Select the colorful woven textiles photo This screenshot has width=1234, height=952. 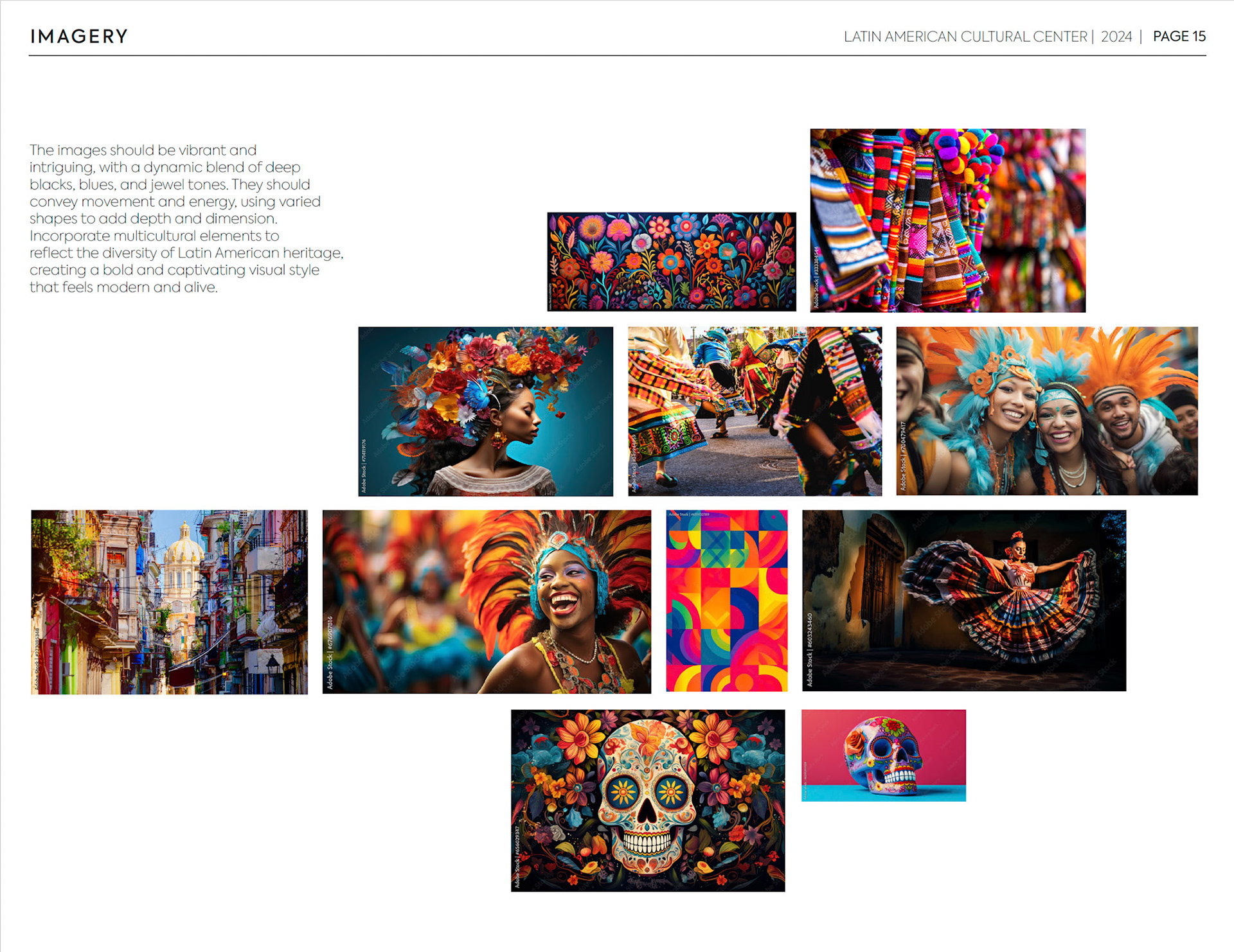coord(947,220)
